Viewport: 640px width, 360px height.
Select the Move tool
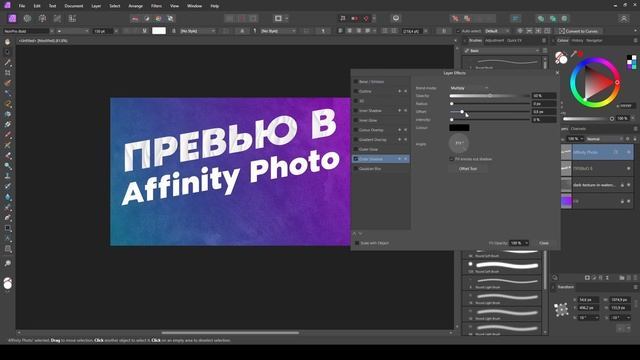point(7,52)
